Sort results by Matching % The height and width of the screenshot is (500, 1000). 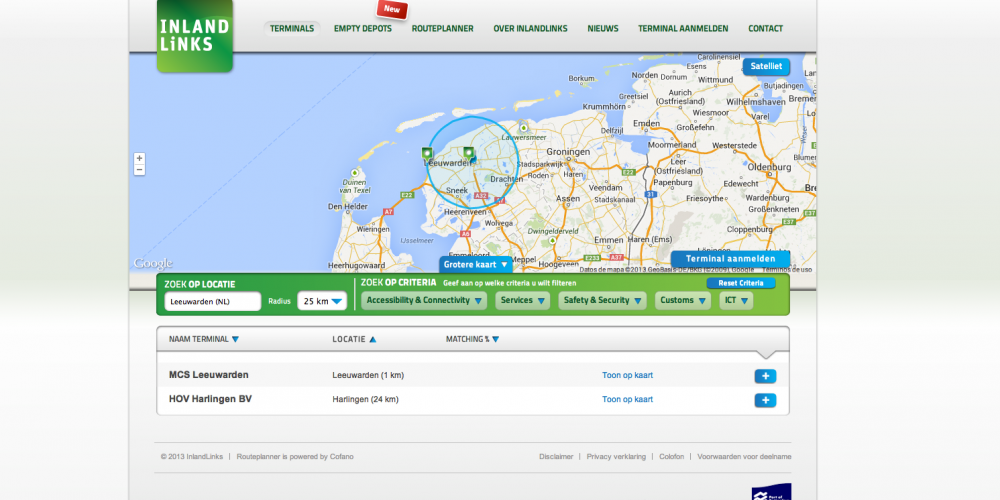[472, 339]
